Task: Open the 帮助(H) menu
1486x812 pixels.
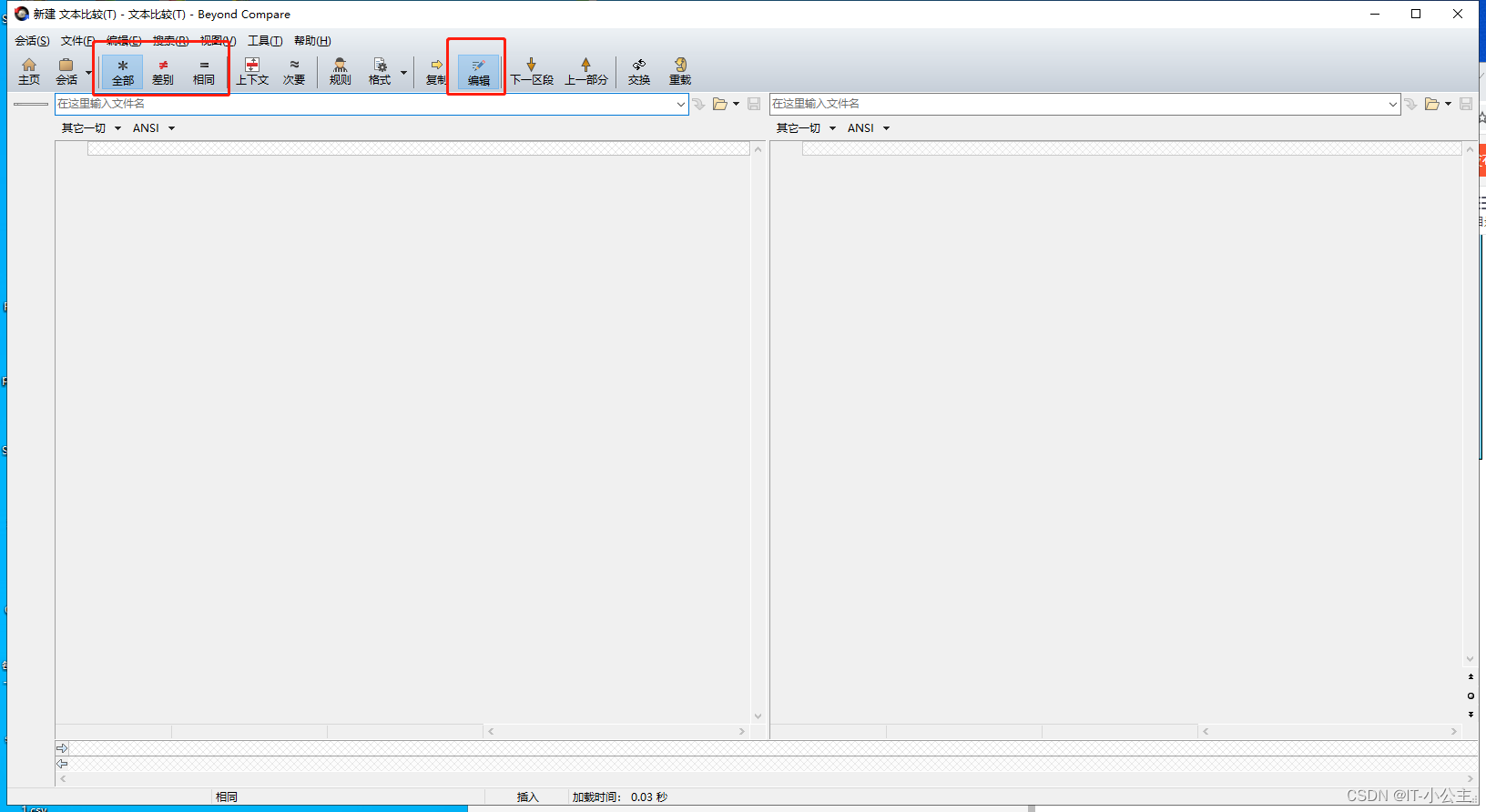Action: (x=312, y=41)
